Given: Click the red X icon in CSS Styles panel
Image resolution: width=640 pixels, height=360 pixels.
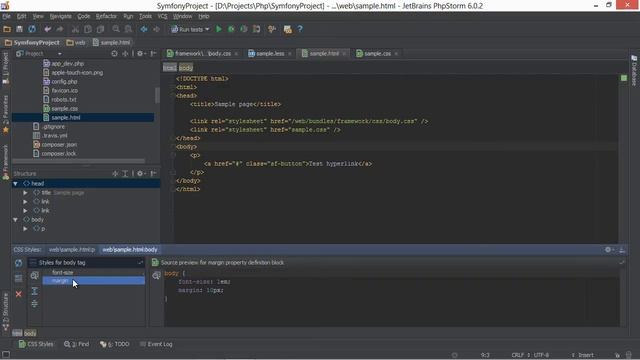Looking at the screenshot, I should [18, 294].
